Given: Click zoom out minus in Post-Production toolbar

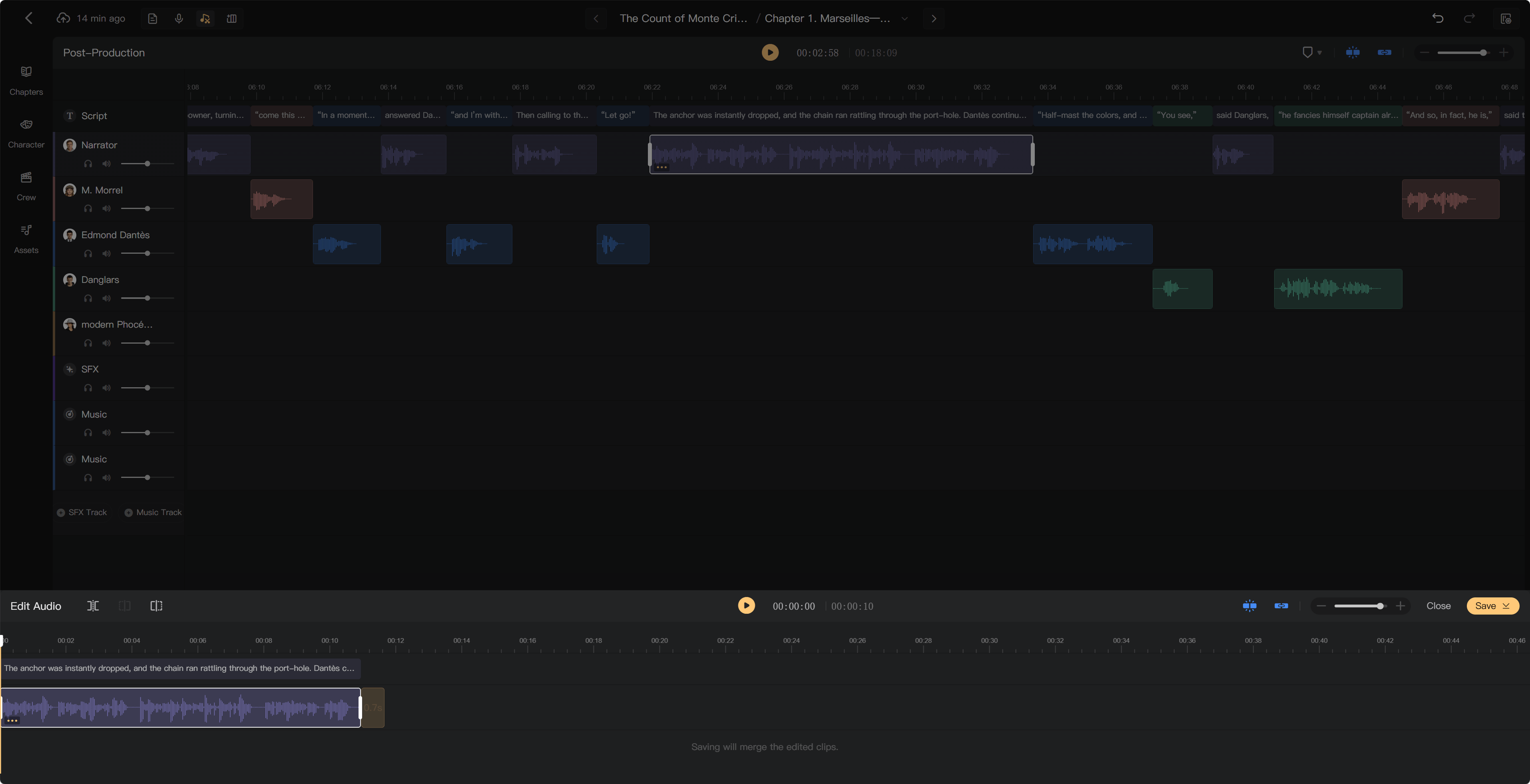Looking at the screenshot, I should [x=1424, y=53].
